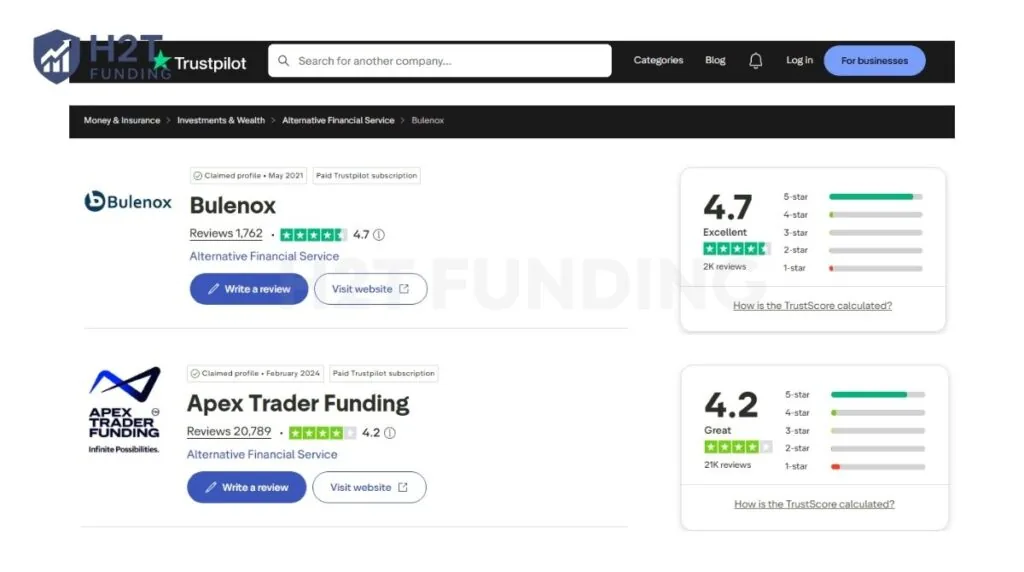The image size is (1024, 572).
Task: Open the notifications bell
Action: pos(756,61)
